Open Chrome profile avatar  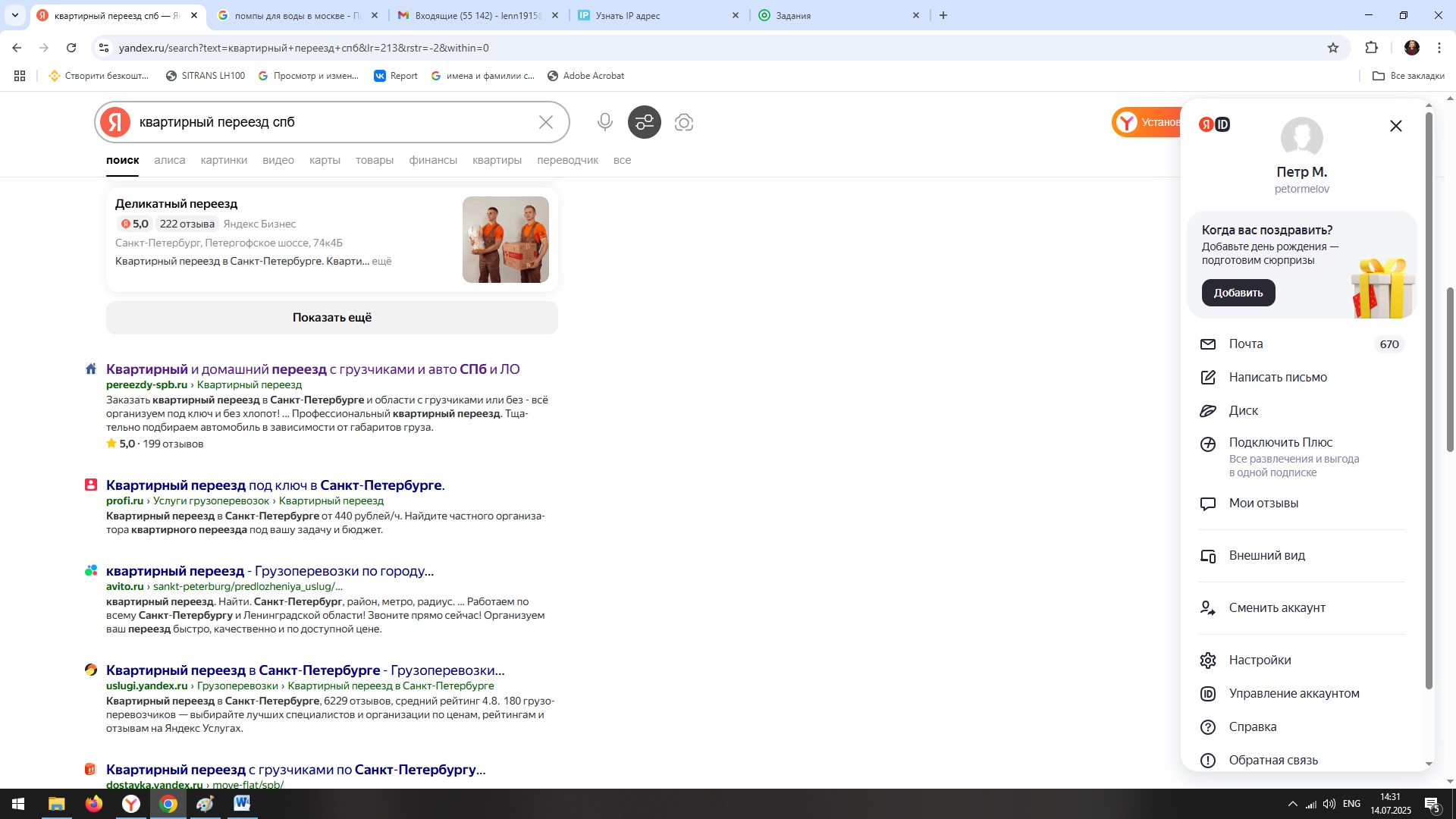(x=1411, y=48)
